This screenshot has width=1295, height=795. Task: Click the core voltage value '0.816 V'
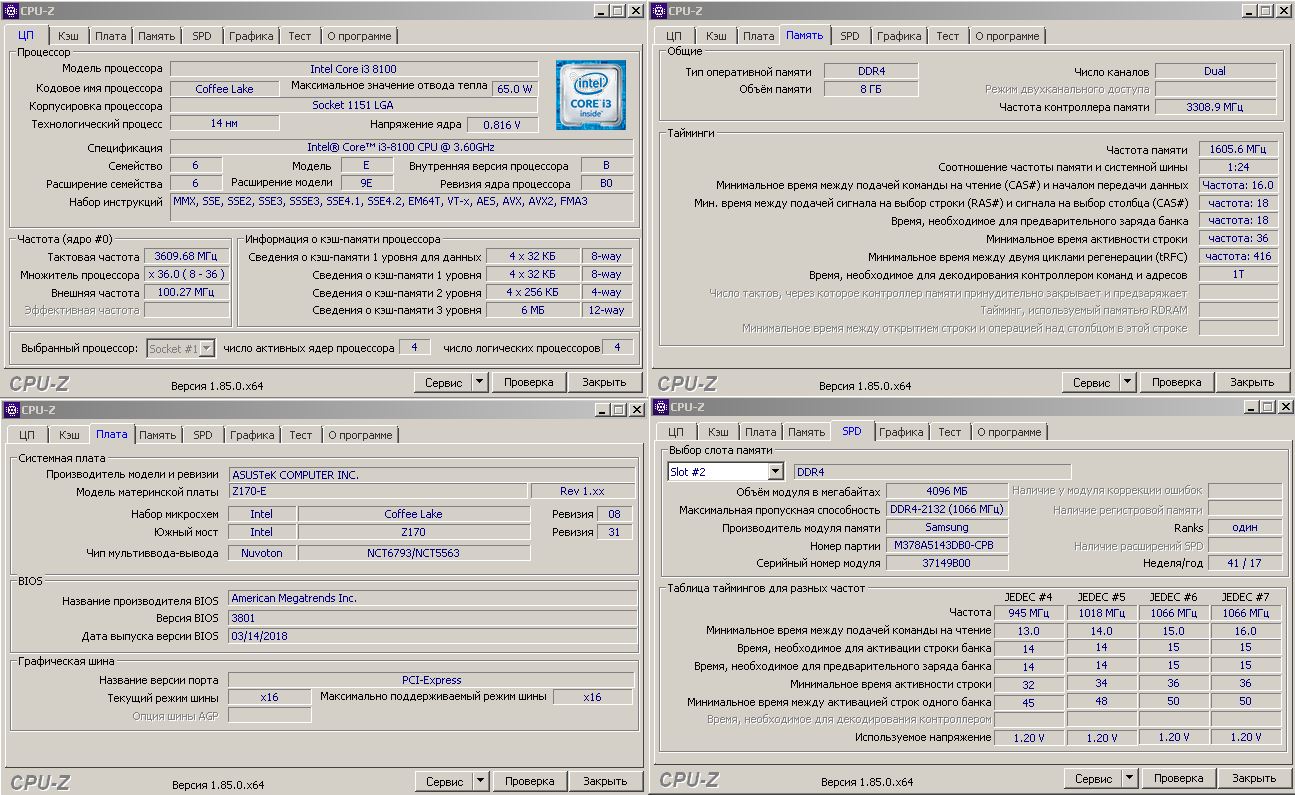pyautogui.click(x=501, y=125)
